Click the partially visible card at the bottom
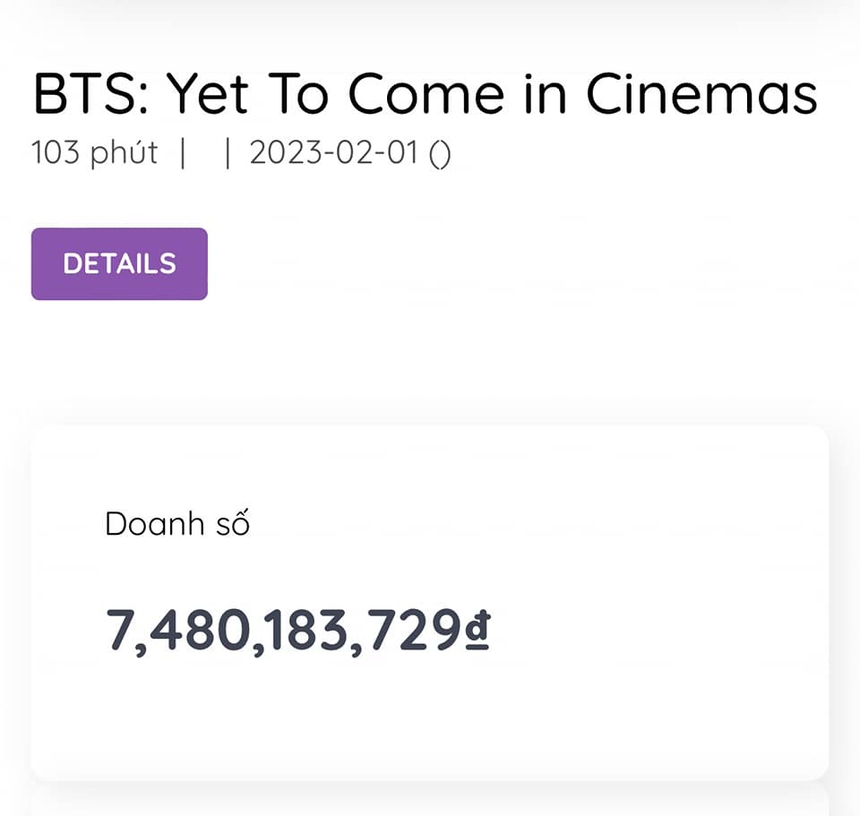The height and width of the screenshot is (816, 860). [430, 801]
